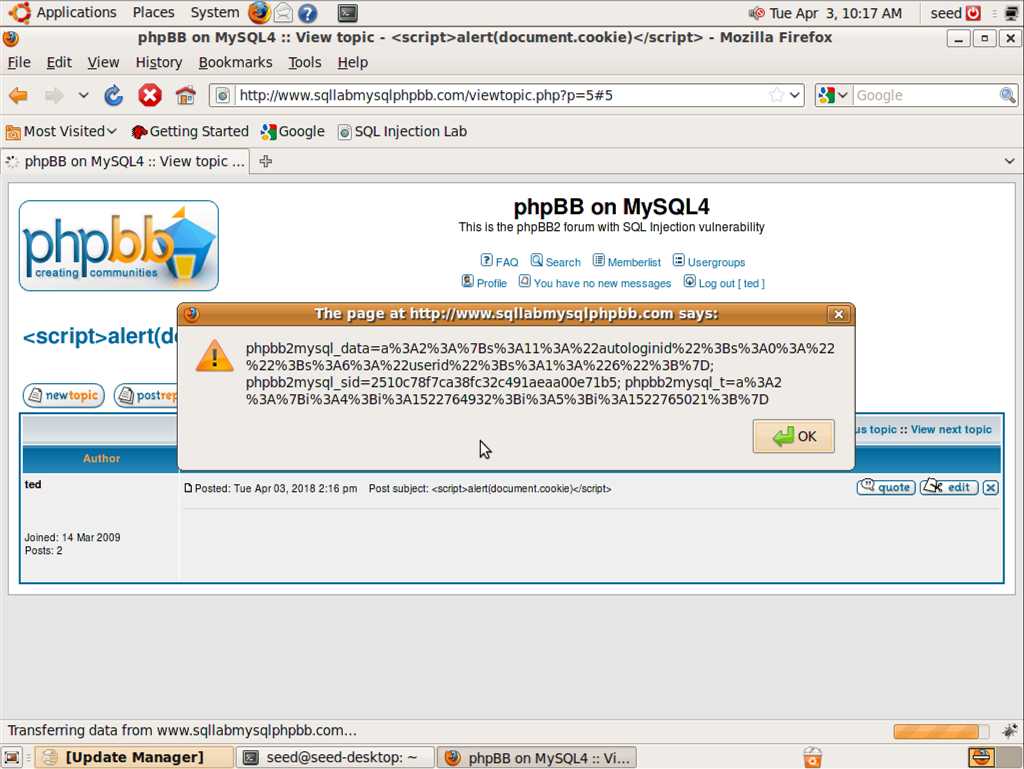The height and width of the screenshot is (769, 1024).
Task: Open the Bookmarks menu
Action: (x=235, y=63)
